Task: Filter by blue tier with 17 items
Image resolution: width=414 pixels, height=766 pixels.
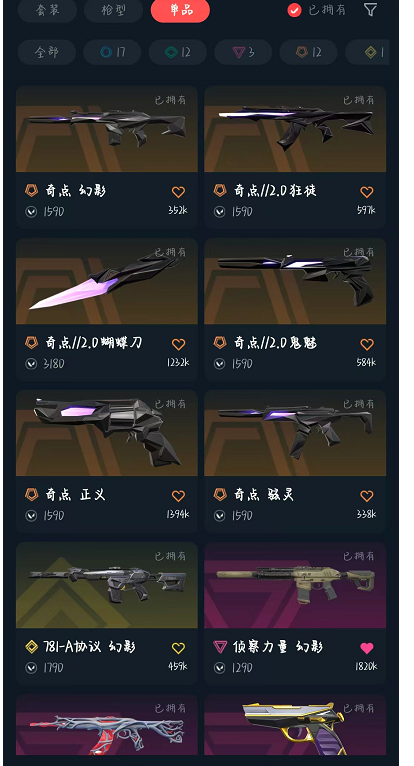Action: coord(112,52)
